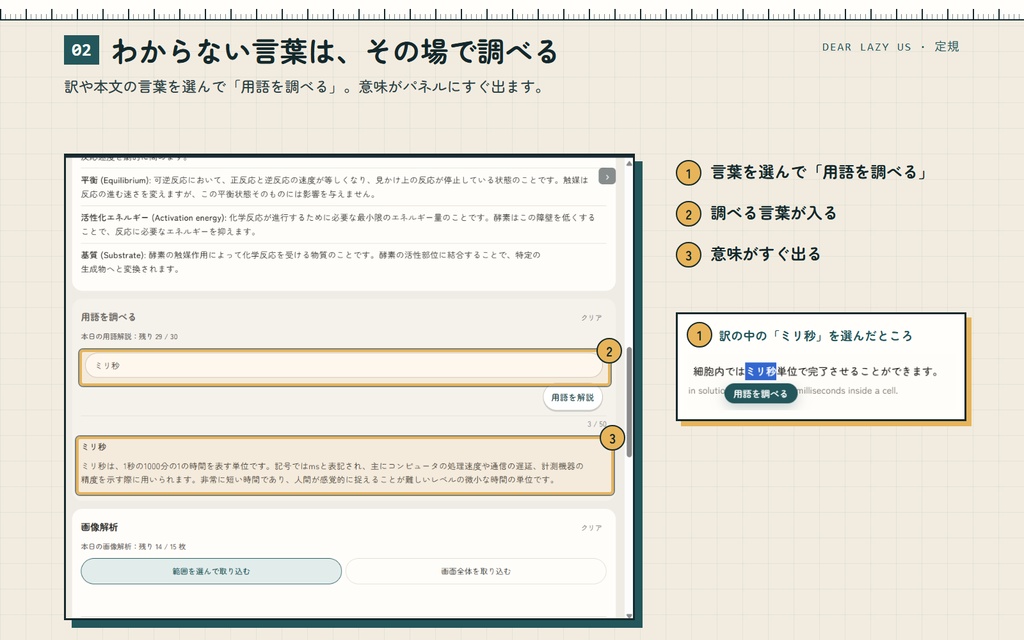Click the scrollbar down arrow

pyautogui.click(x=630, y=615)
